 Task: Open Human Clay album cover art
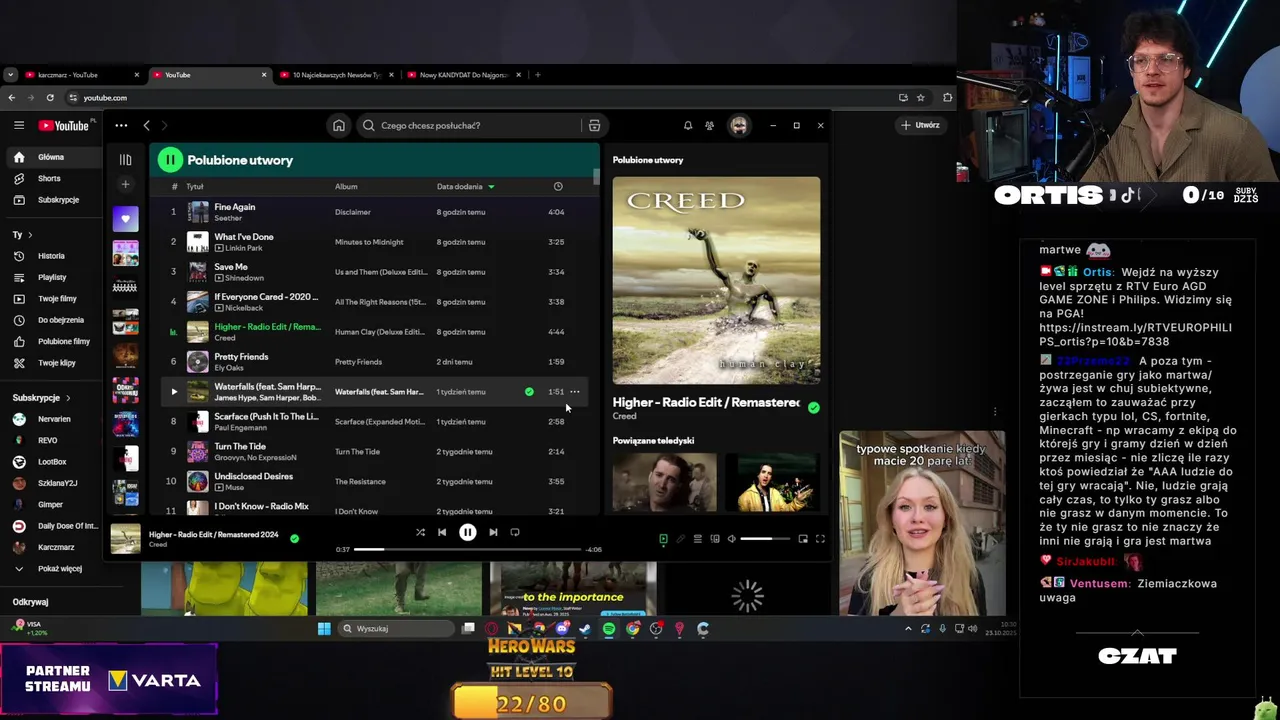click(x=716, y=280)
